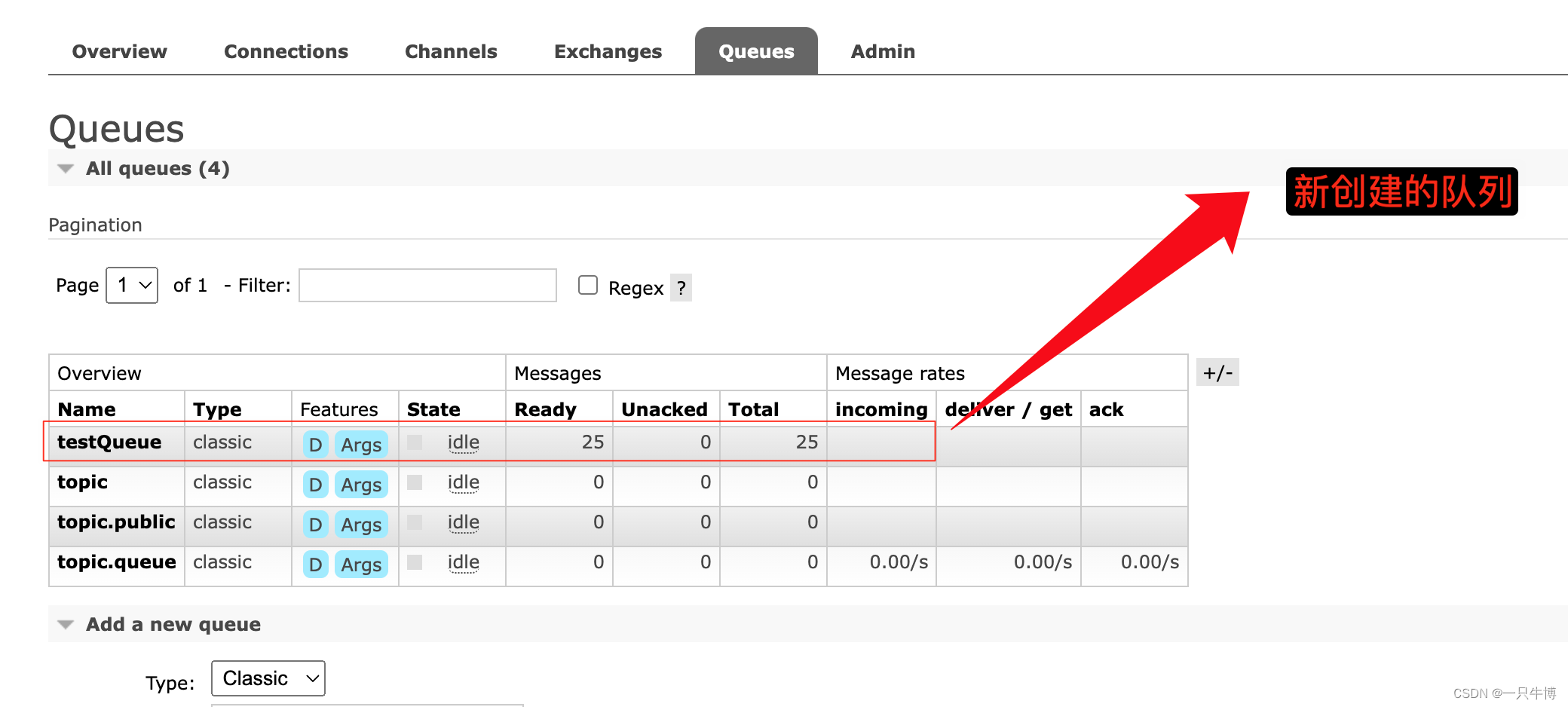The height and width of the screenshot is (707, 1568).
Task: Sort by the State column header
Action: (433, 409)
